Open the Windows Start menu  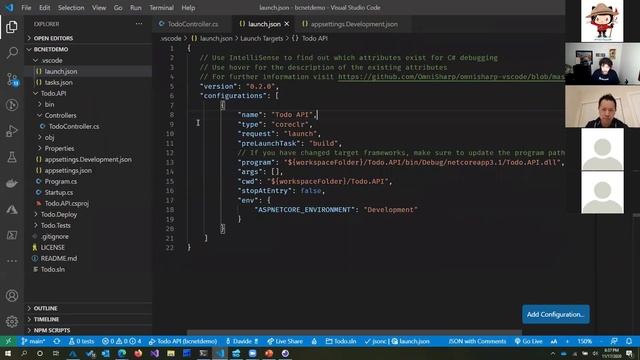click(x=8, y=353)
